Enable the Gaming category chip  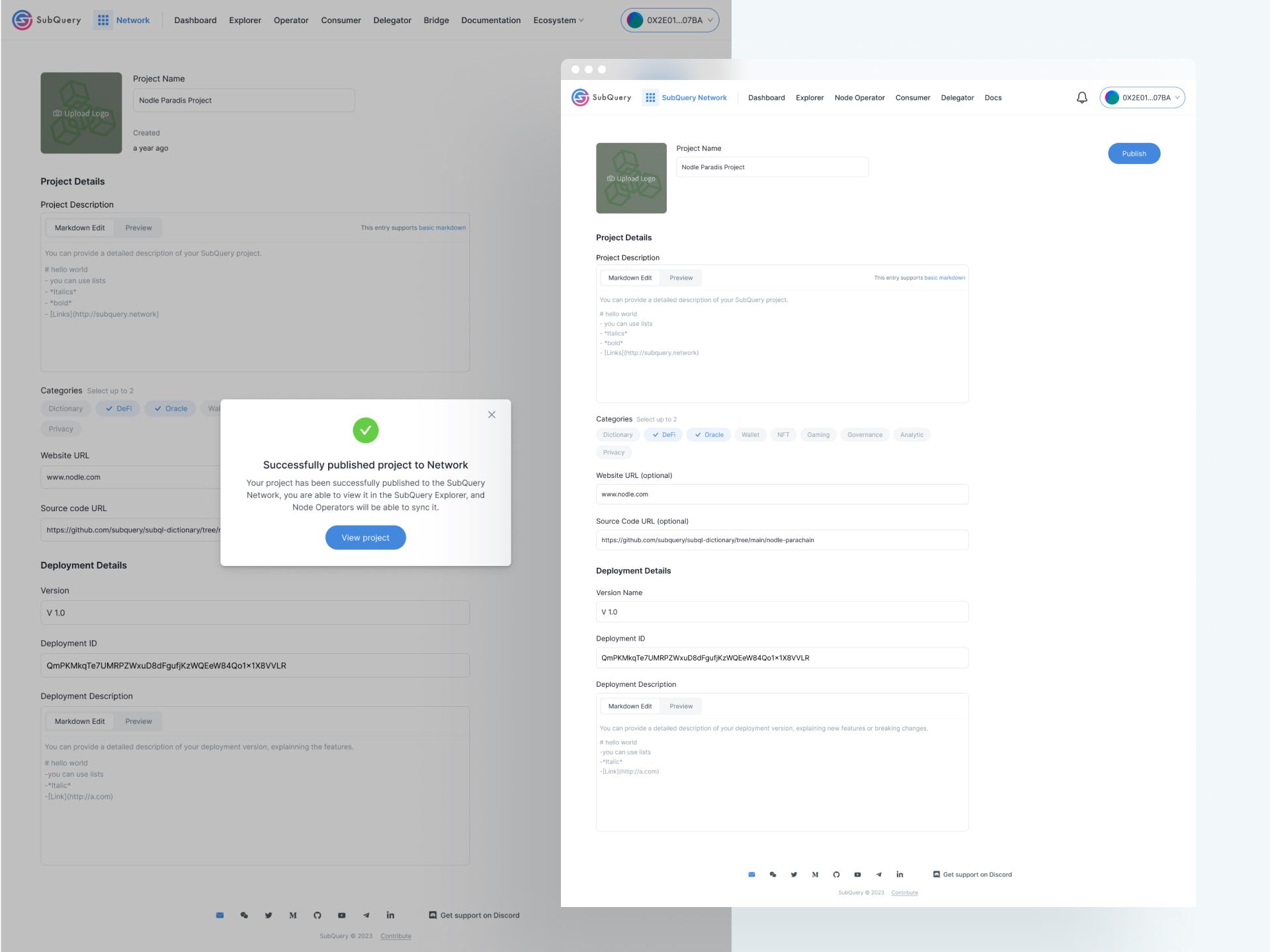click(818, 435)
